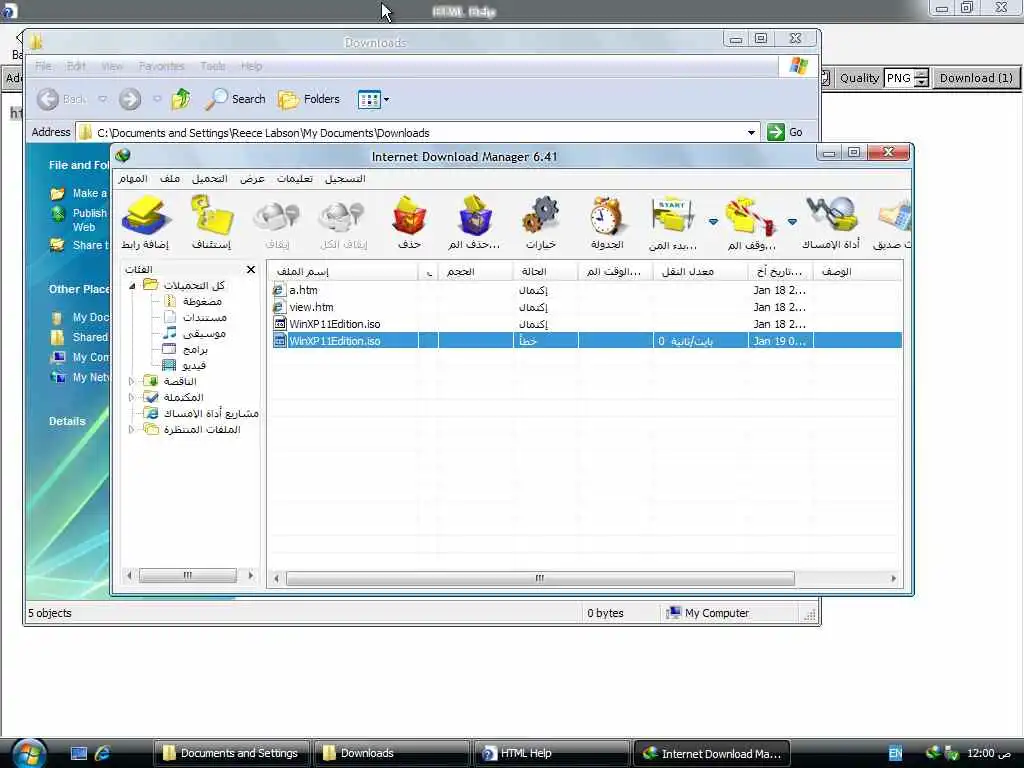Image resolution: width=1024 pixels, height=768 pixels.
Task: Open the ملف menu in IDM
Action: 170,179
